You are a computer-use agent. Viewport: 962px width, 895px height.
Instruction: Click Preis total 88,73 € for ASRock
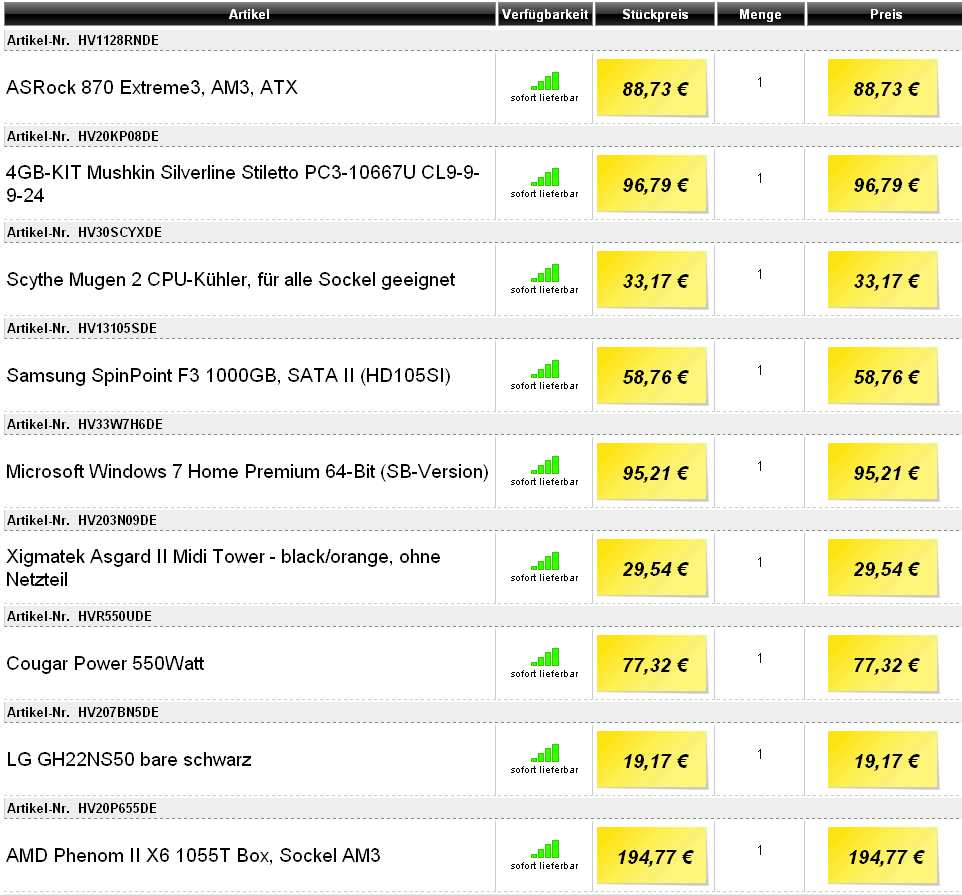coord(883,88)
